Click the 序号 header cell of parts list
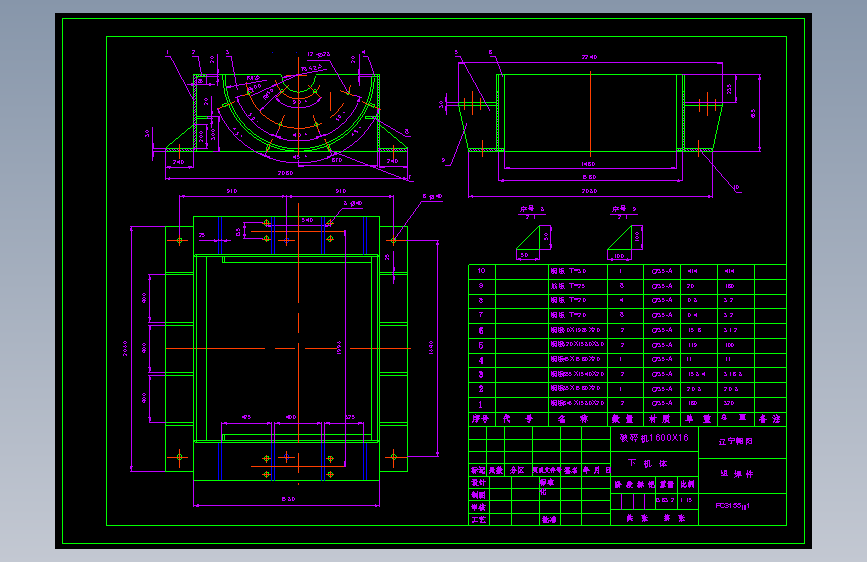The image size is (867, 562). coord(481,419)
